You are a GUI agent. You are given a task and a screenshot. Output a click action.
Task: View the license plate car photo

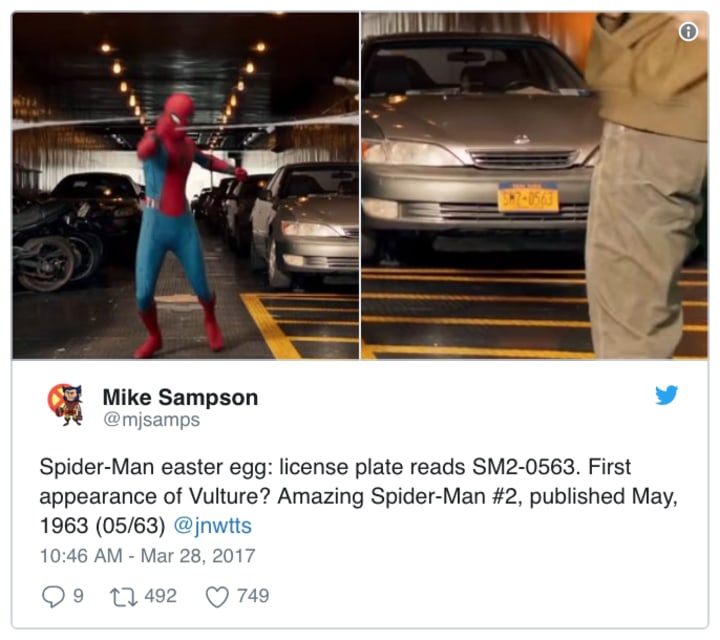[x=534, y=185]
